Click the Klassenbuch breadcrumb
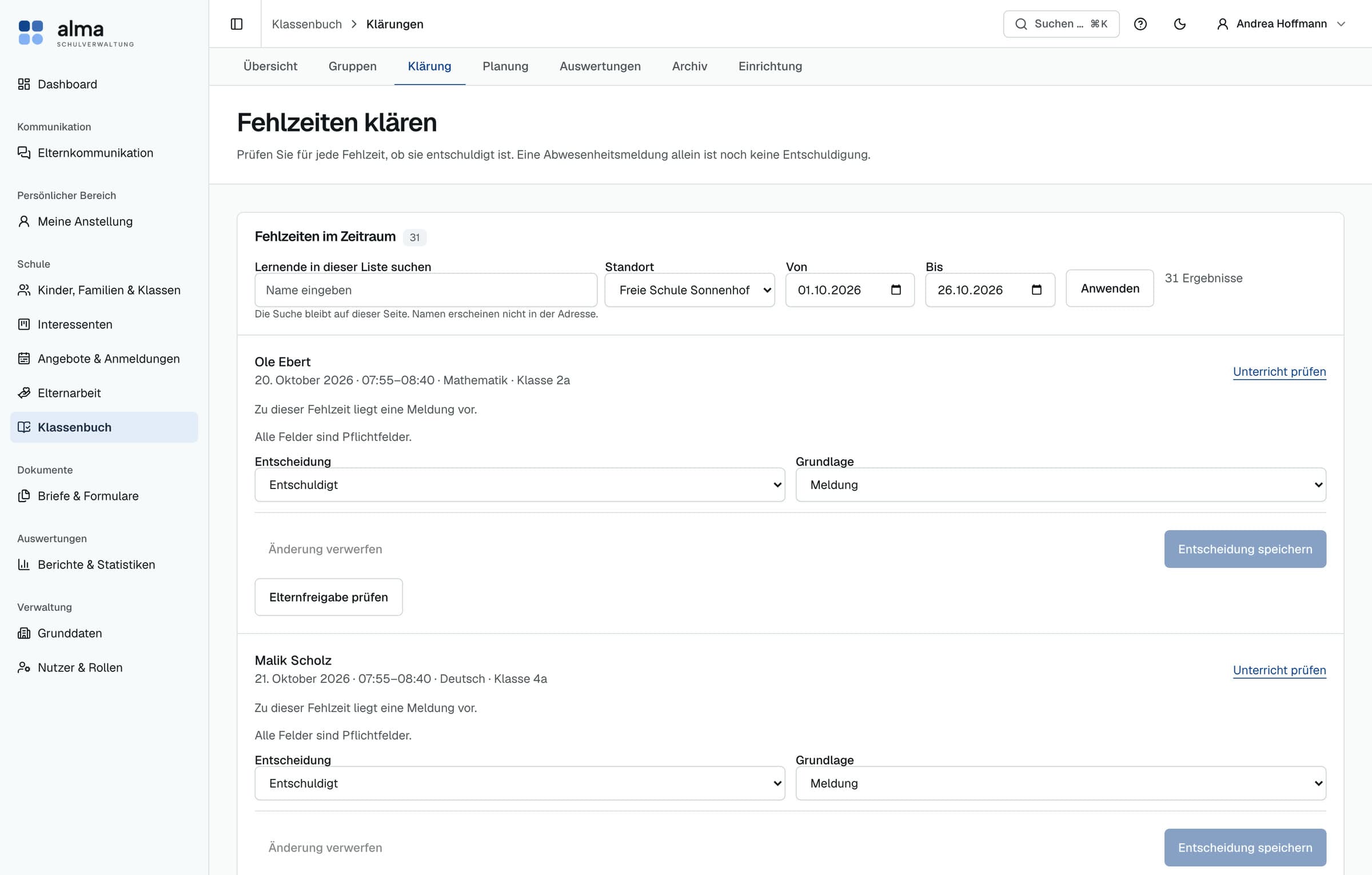This screenshot has height=875, width=1372. point(306,24)
